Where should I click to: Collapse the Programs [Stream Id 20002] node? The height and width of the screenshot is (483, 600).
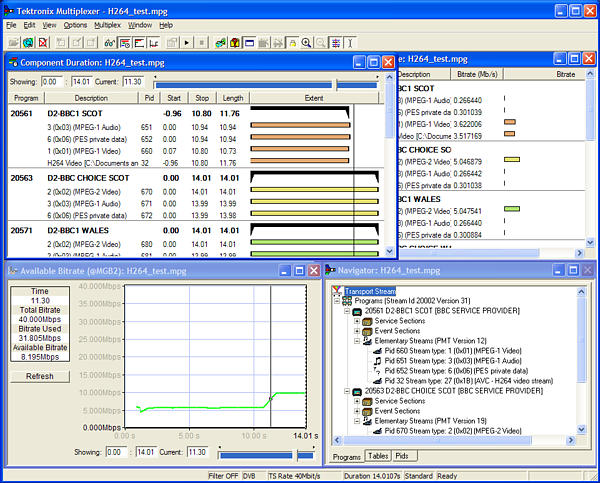(337, 301)
